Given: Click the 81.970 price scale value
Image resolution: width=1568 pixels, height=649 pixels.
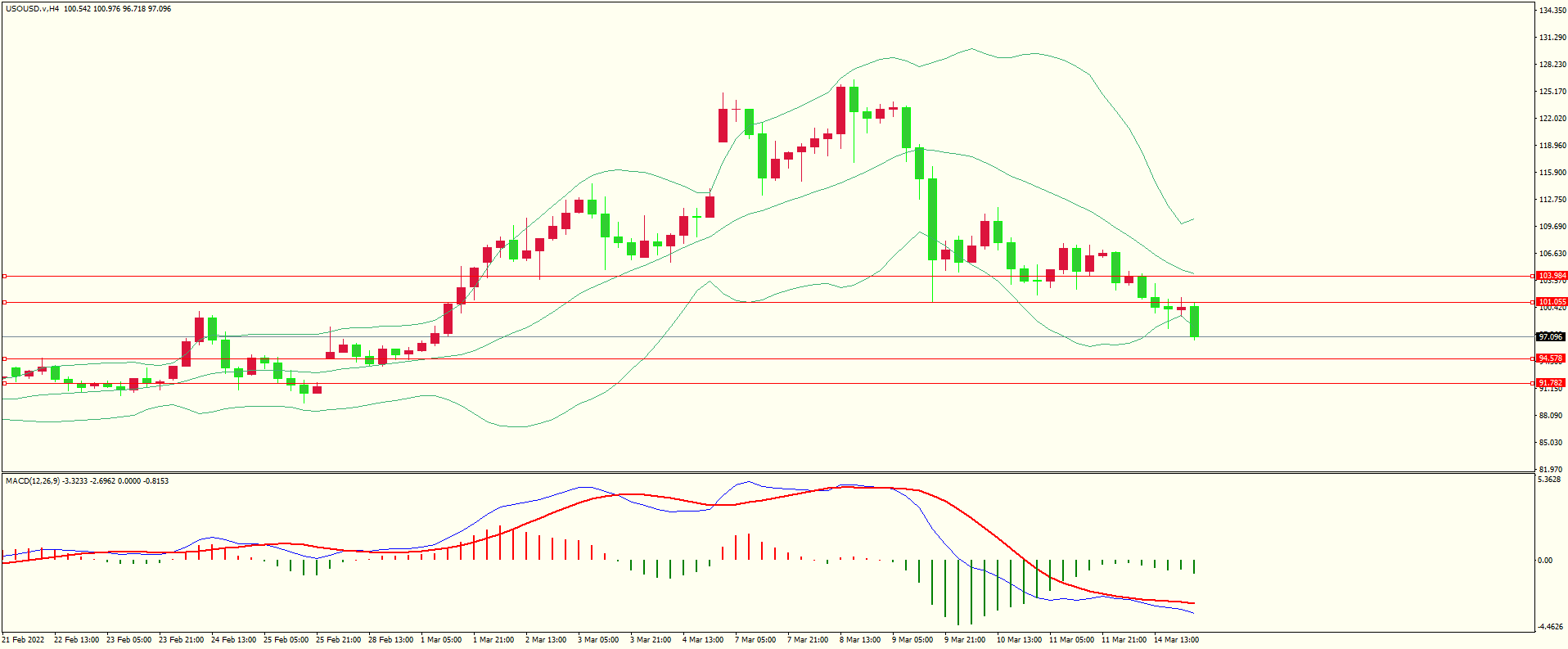Looking at the screenshot, I should [x=1551, y=470].
